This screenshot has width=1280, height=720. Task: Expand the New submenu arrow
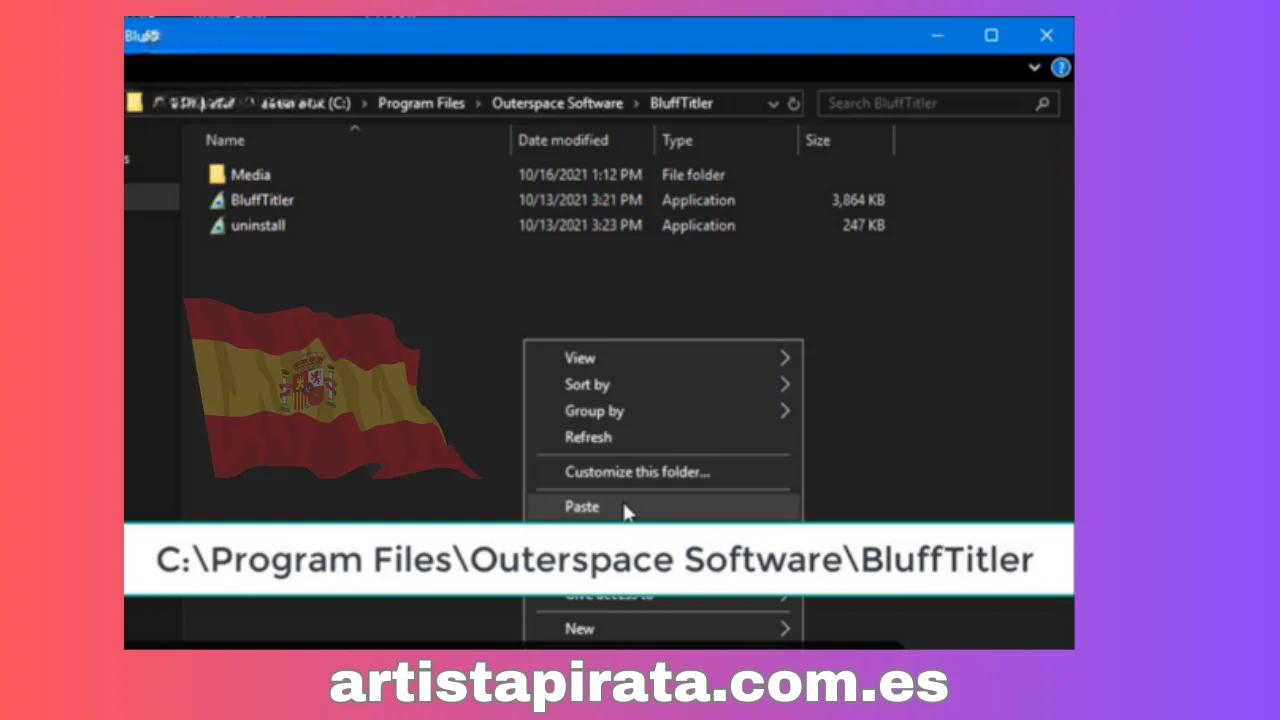(785, 629)
